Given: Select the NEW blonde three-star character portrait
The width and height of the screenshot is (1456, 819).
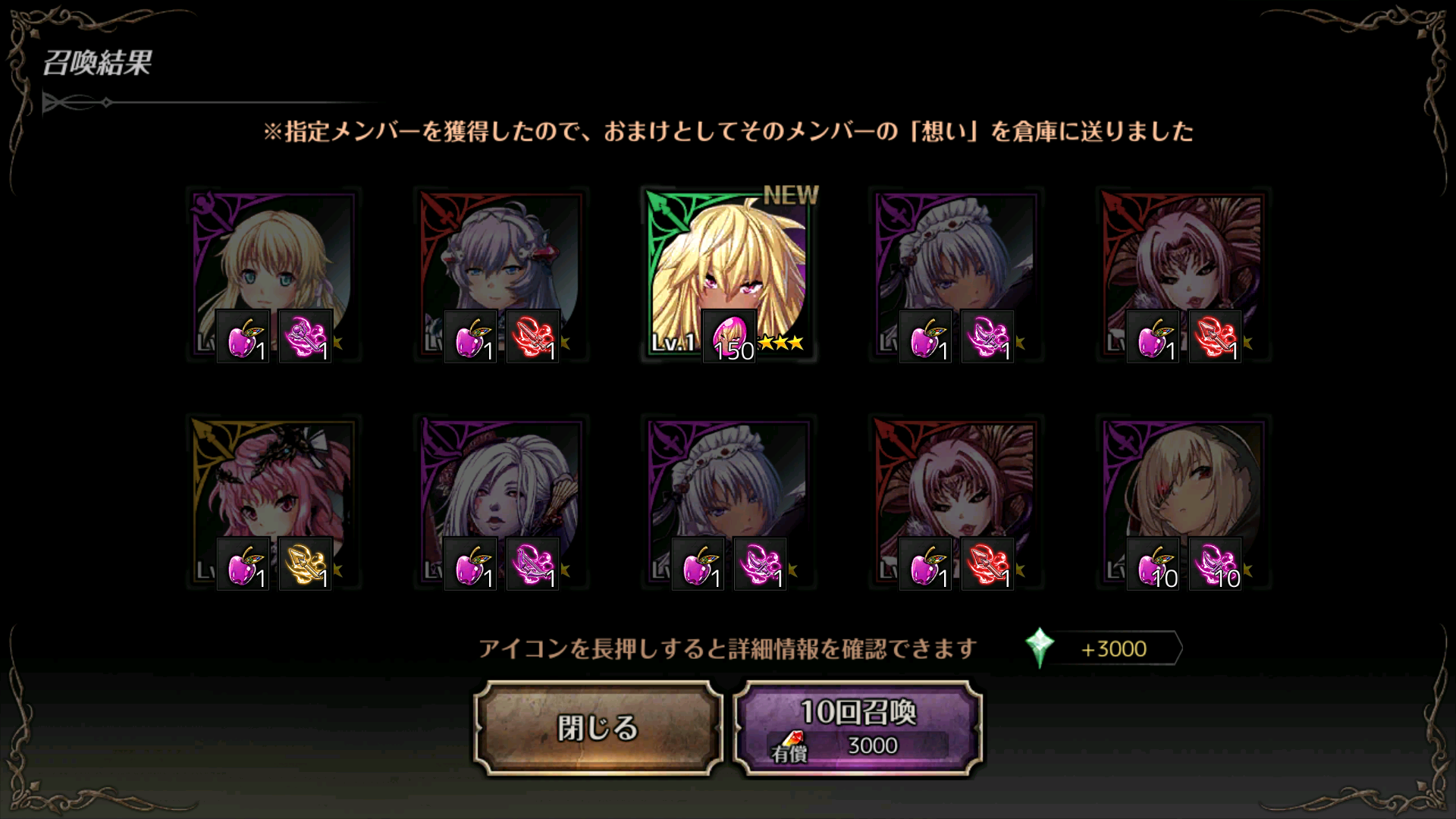Looking at the screenshot, I should click(x=728, y=273).
